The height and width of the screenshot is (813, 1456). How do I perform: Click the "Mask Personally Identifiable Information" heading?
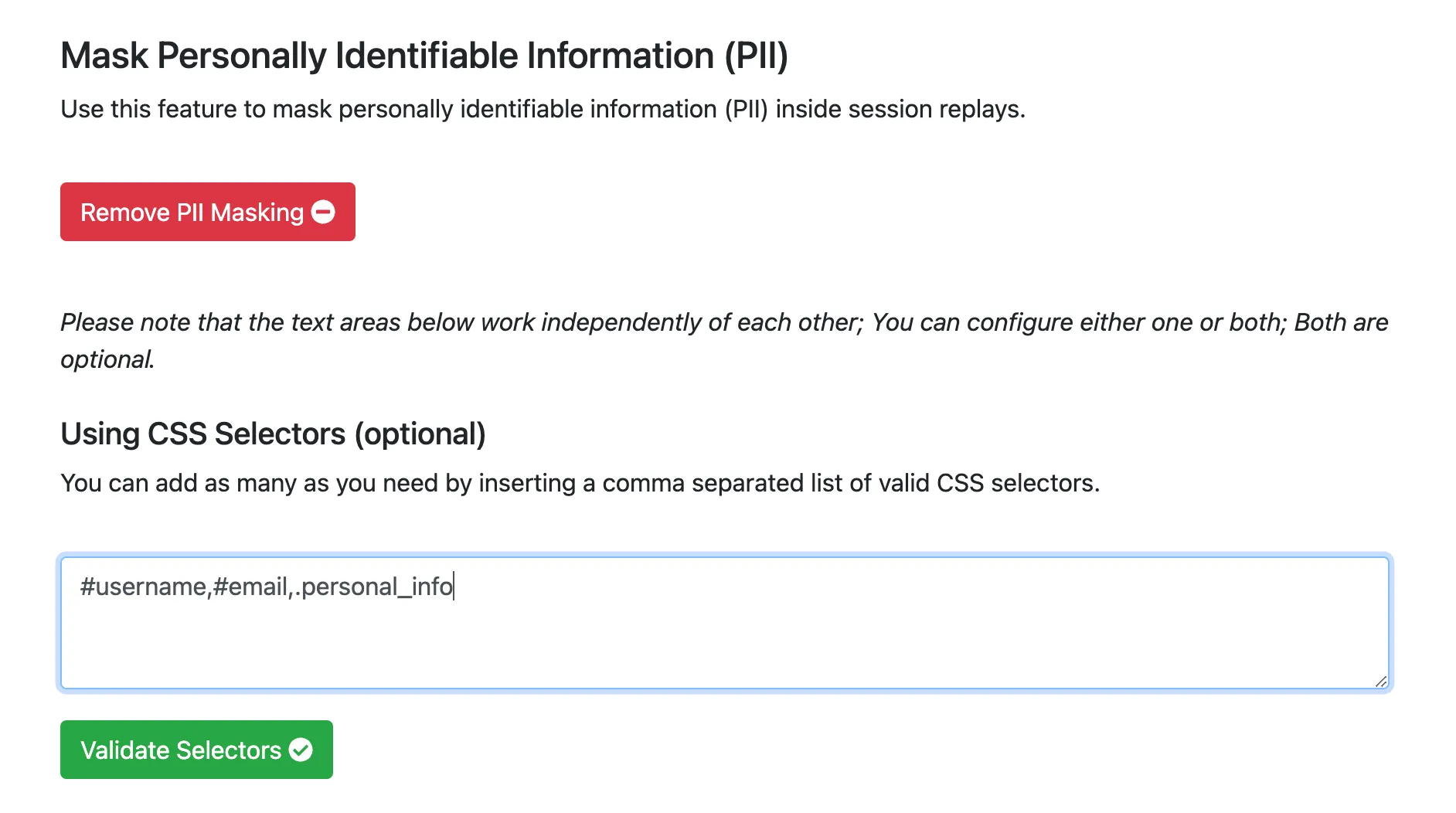coord(388,56)
